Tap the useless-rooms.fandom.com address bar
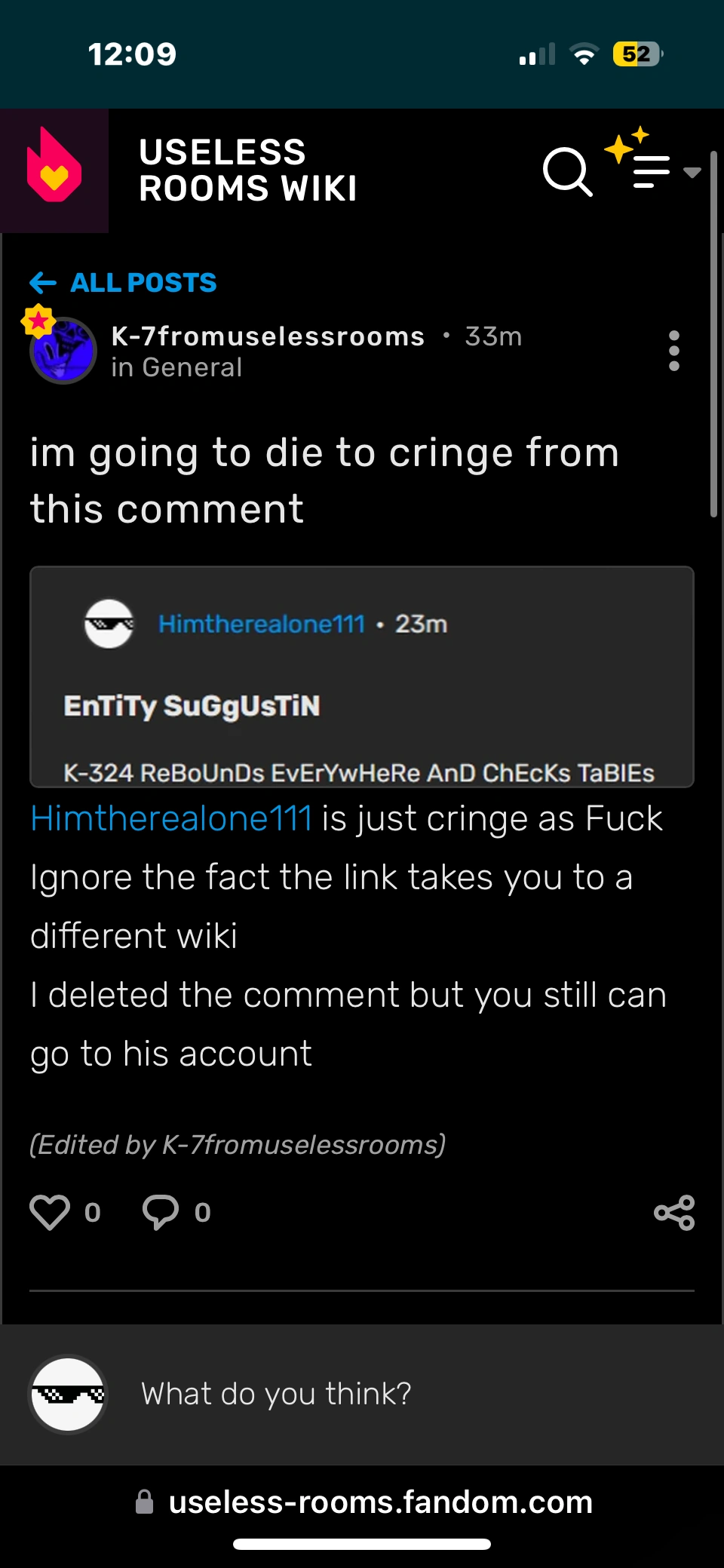724x1568 pixels. pos(377,1502)
